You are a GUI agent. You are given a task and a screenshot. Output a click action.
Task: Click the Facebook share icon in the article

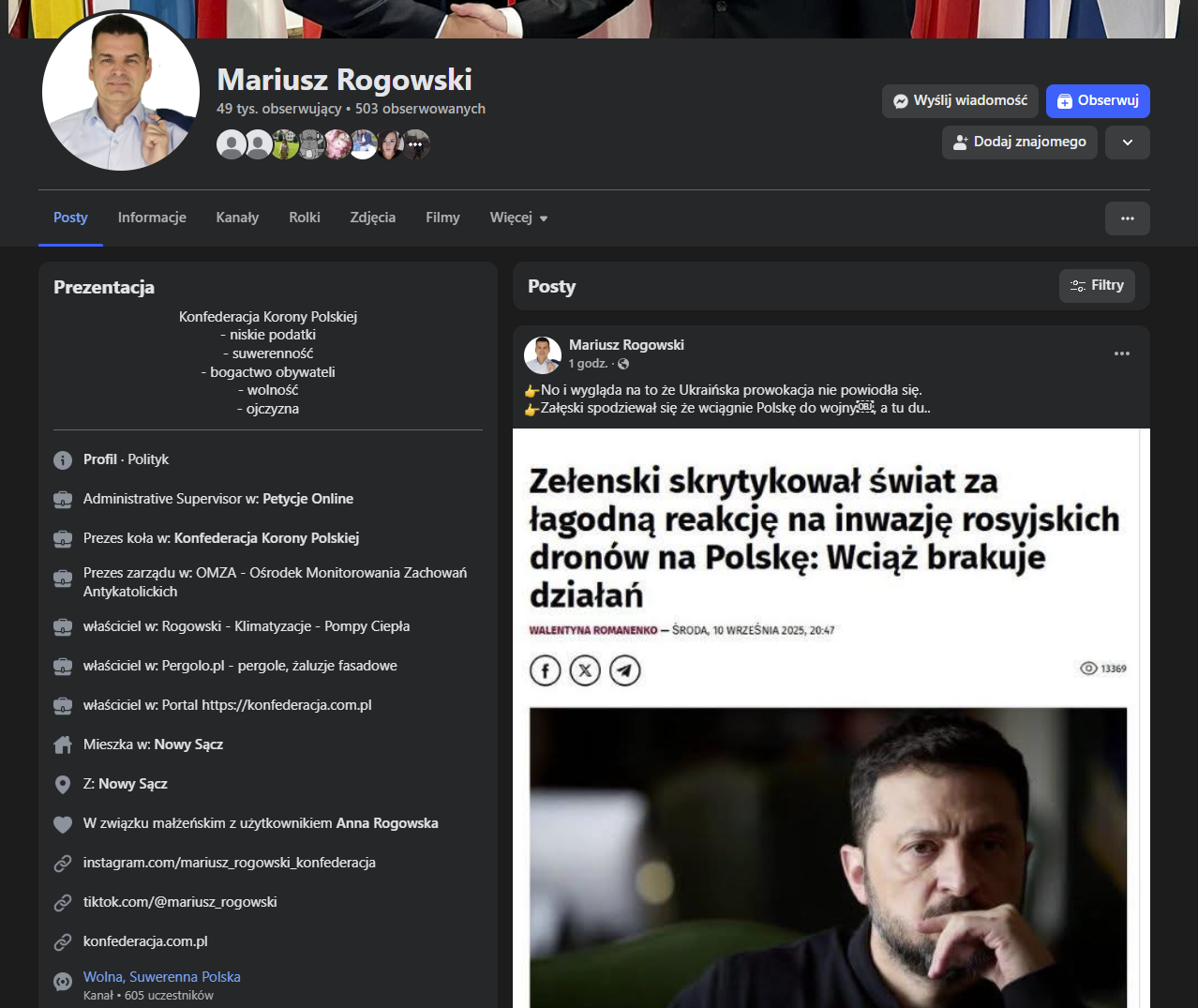[546, 670]
